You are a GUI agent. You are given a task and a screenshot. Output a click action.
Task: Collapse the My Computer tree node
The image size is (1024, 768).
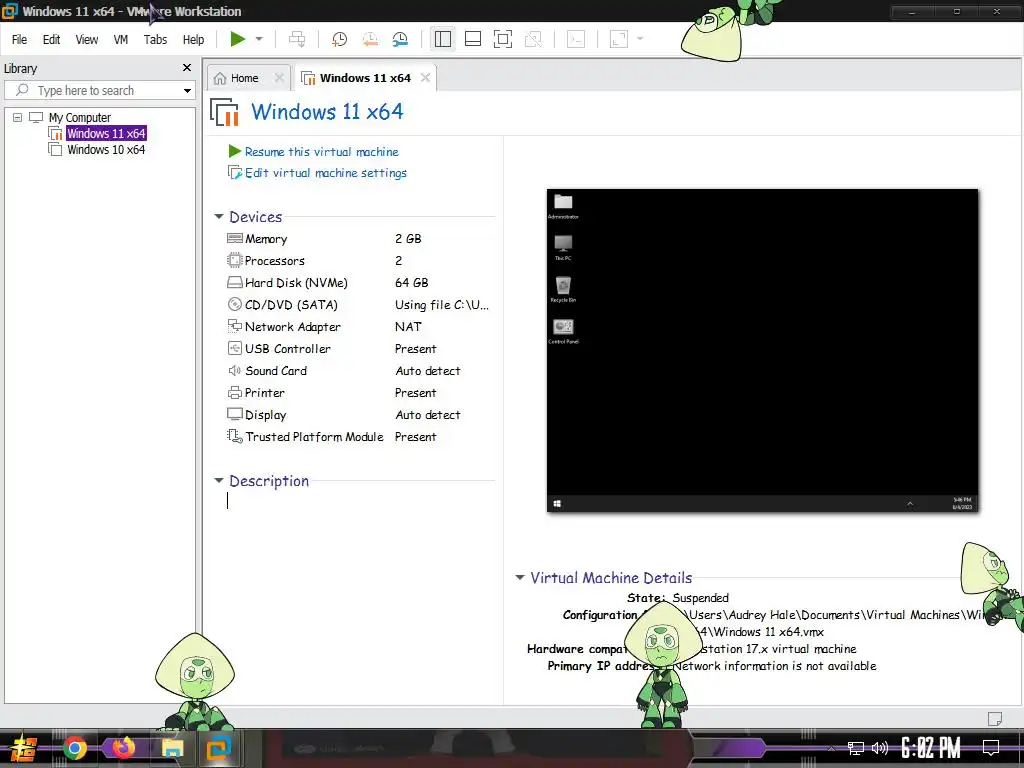click(18, 118)
